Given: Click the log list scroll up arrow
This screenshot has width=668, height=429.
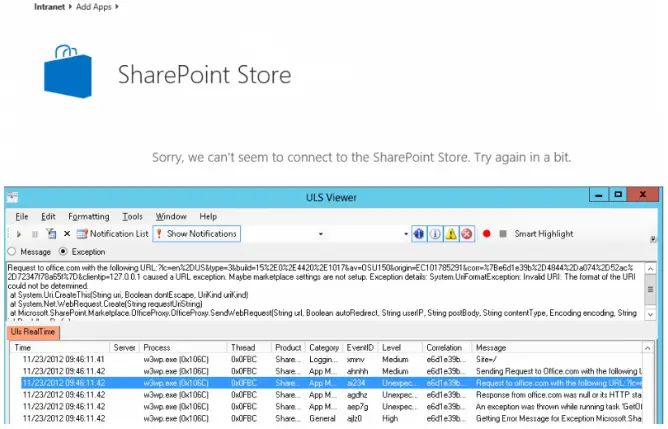Looking at the screenshot, I should (647, 348).
